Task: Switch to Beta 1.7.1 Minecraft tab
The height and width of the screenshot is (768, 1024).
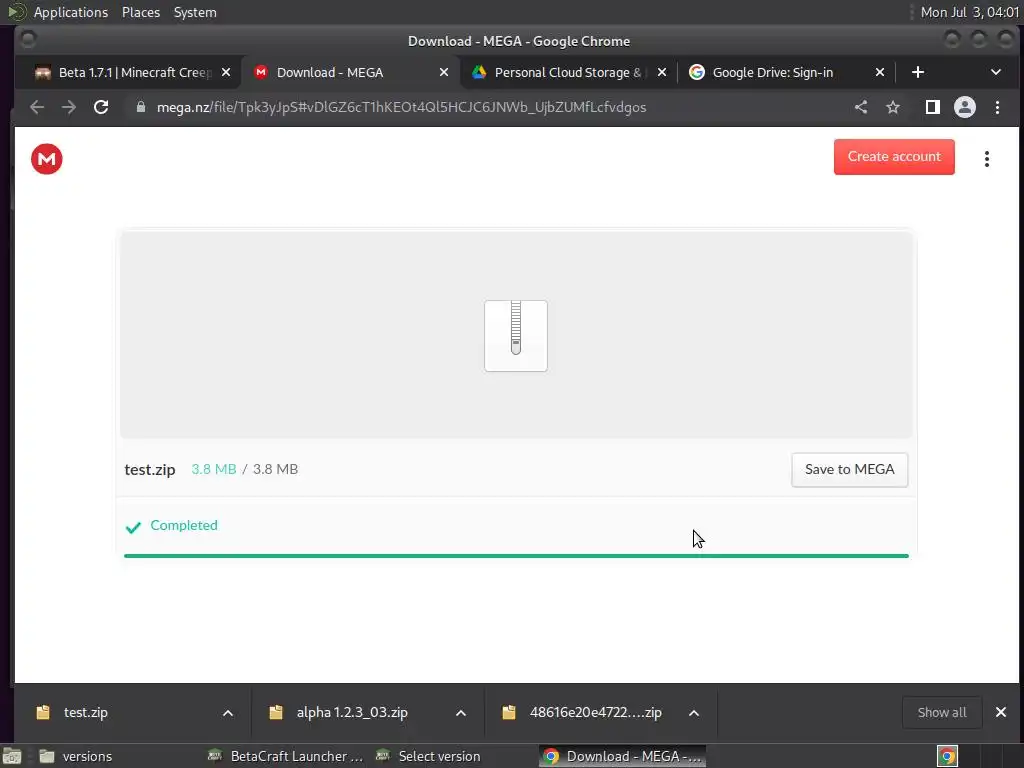Action: click(x=133, y=72)
